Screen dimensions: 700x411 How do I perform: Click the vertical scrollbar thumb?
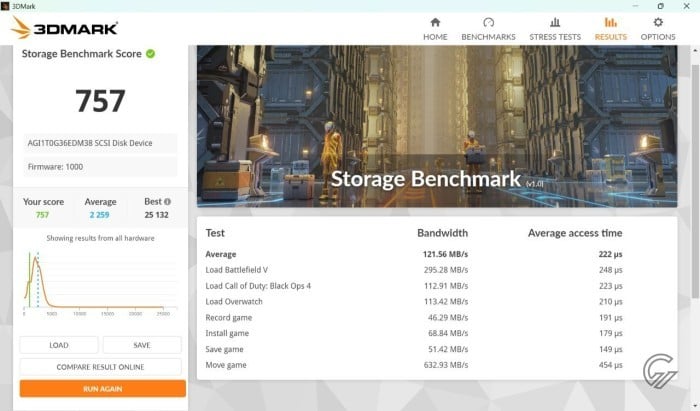point(695,181)
